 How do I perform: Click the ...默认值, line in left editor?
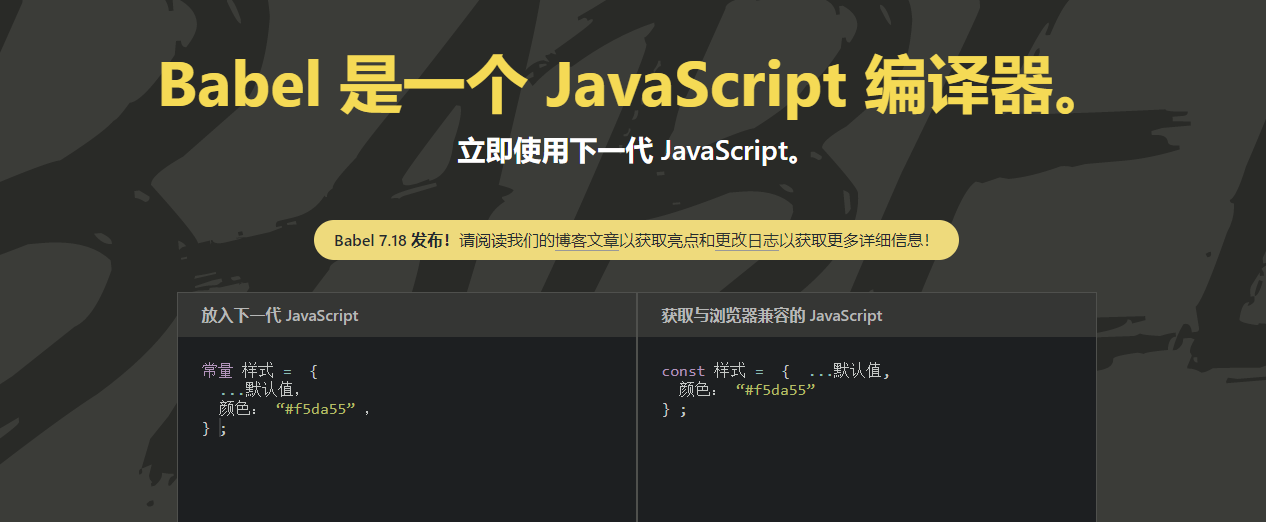[x=260, y=390]
